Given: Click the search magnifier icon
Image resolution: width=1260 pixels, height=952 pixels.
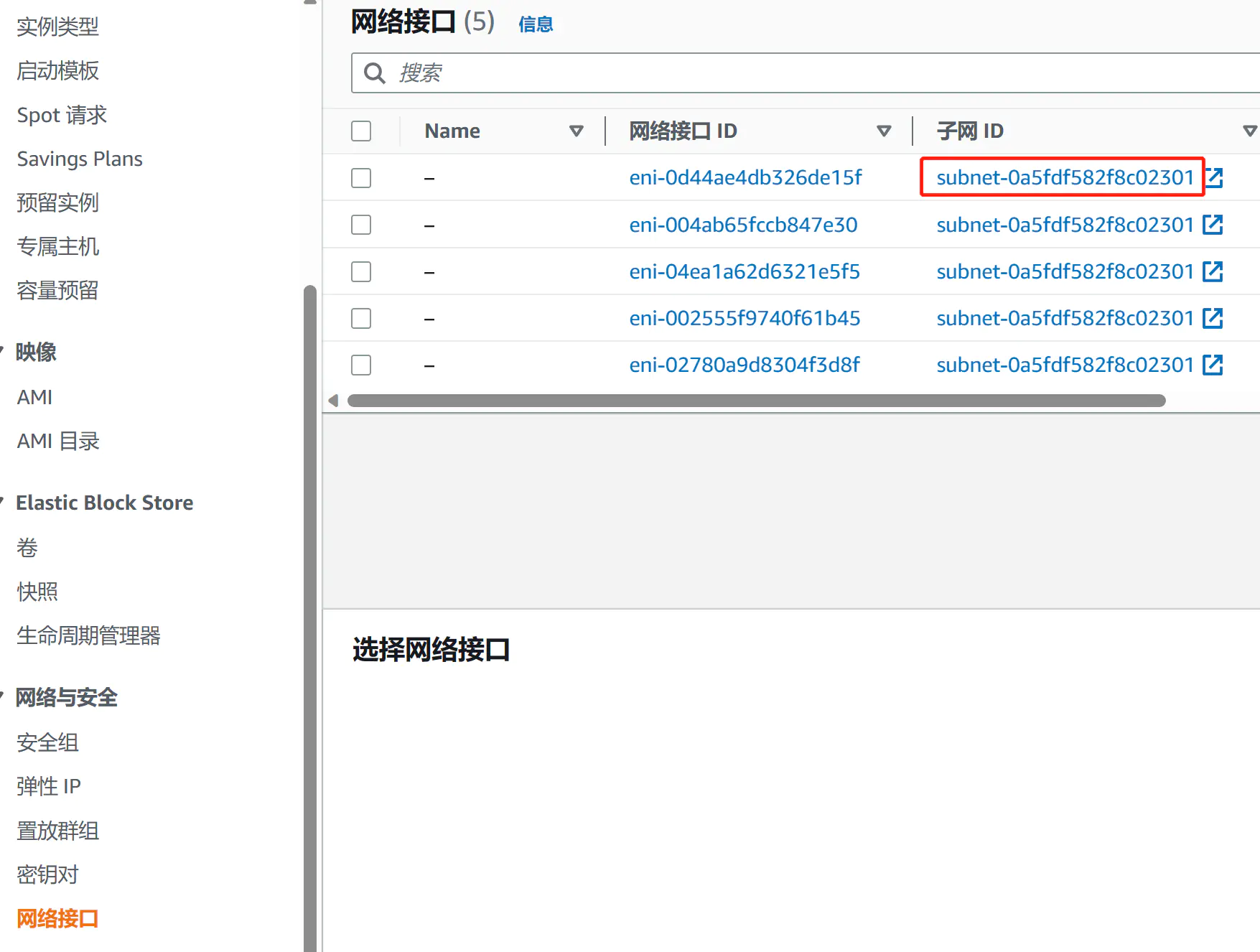Looking at the screenshot, I should pyautogui.click(x=375, y=73).
